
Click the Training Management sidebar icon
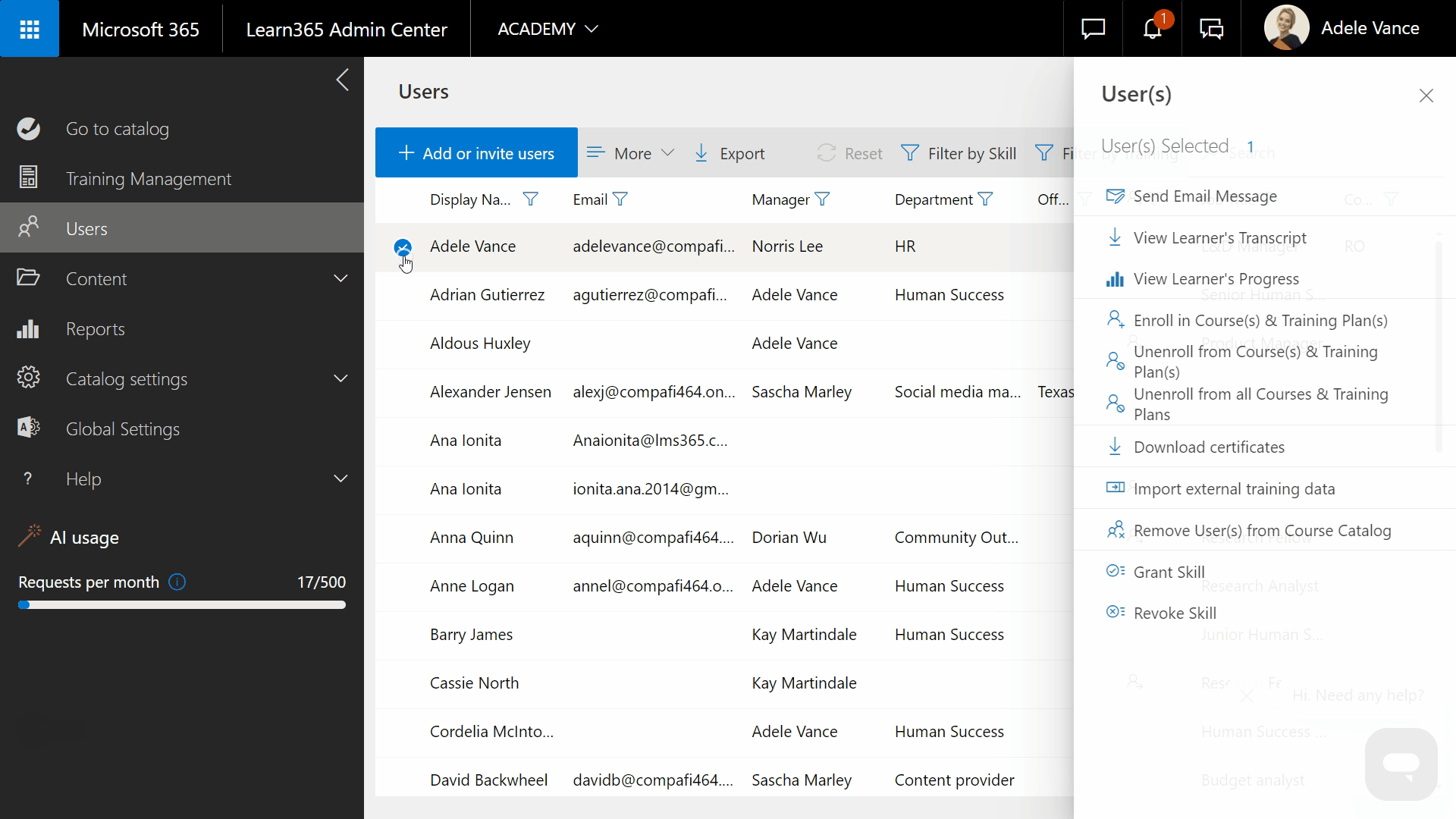click(29, 178)
